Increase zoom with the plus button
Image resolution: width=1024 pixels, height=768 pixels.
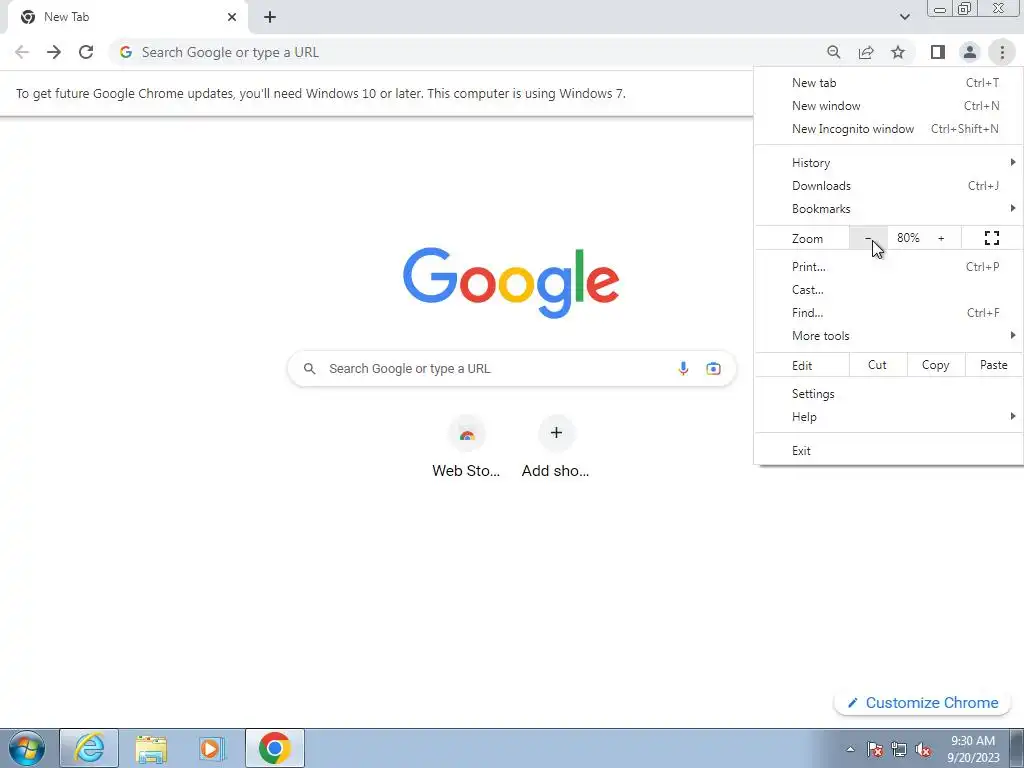(x=941, y=238)
